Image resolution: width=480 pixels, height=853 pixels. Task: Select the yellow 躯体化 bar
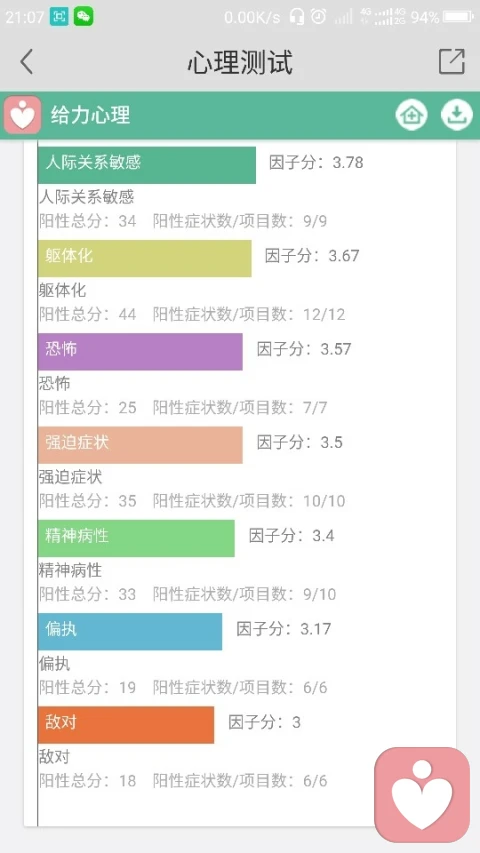[x=145, y=258]
